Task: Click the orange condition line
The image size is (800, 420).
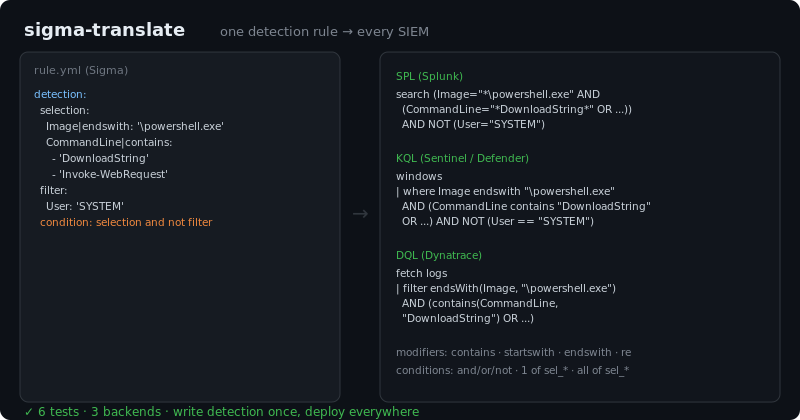Action: tap(126, 223)
